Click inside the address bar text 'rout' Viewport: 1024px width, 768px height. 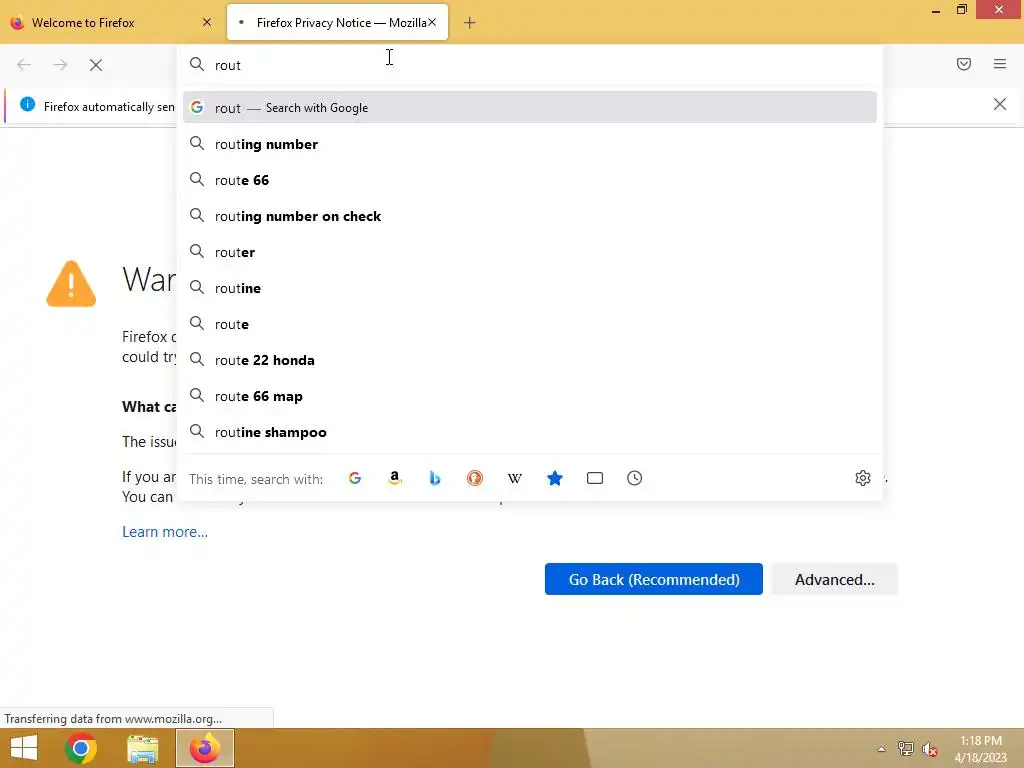pyautogui.click(x=228, y=65)
